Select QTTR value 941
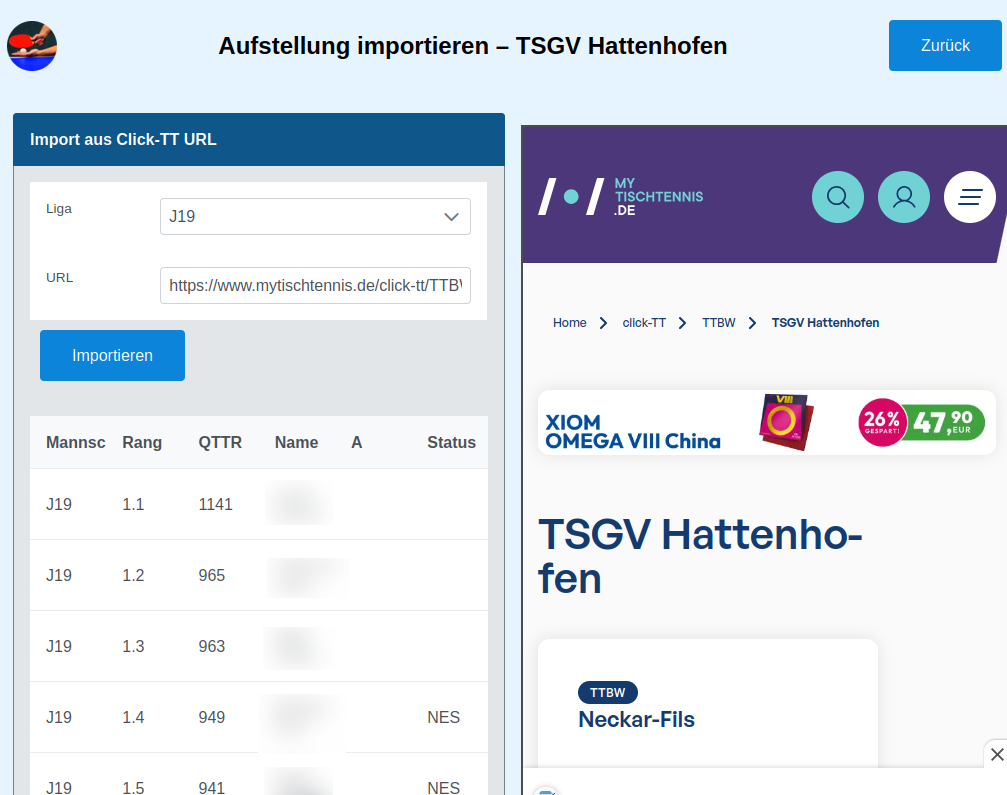Image resolution: width=1007 pixels, height=795 pixels. click(x=211, y=787)
